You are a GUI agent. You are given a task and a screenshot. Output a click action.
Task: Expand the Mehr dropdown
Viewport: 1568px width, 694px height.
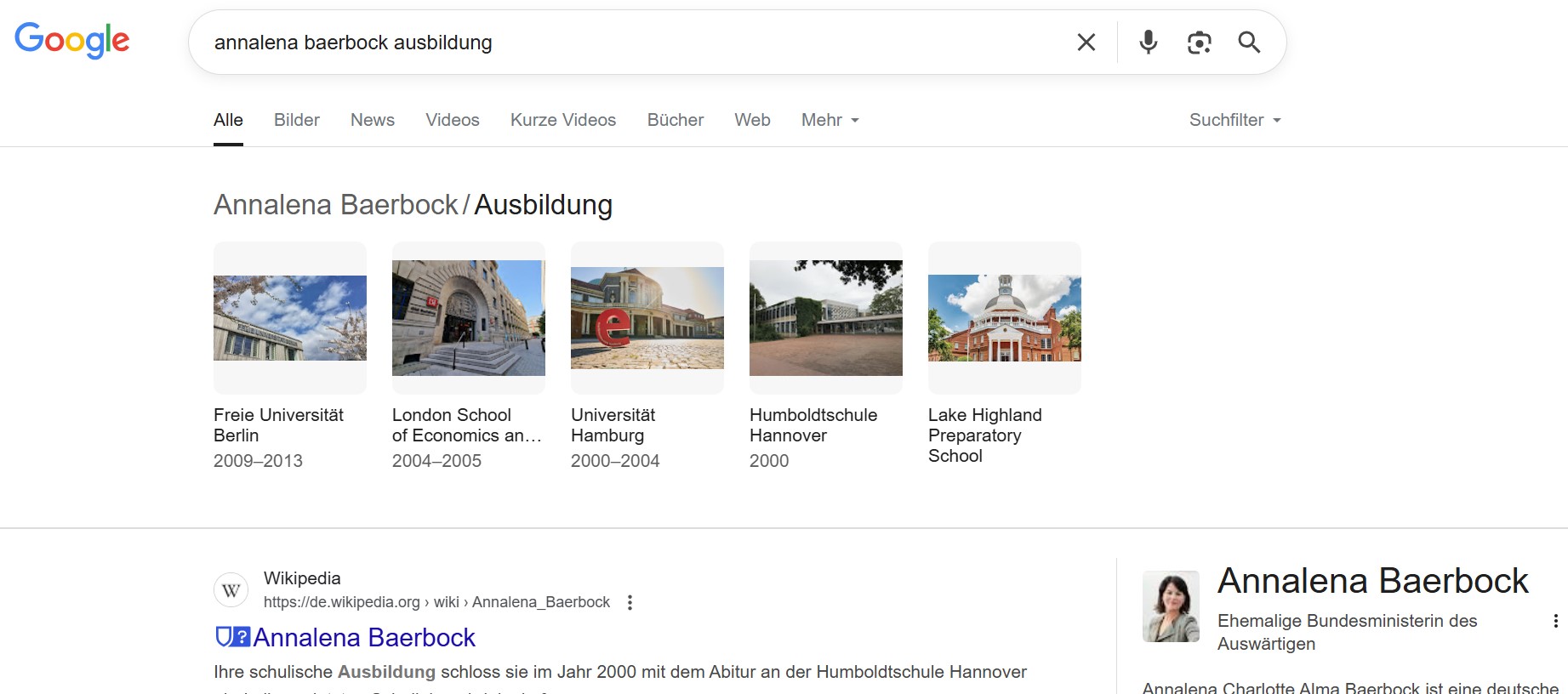click(x=830, y=120)
